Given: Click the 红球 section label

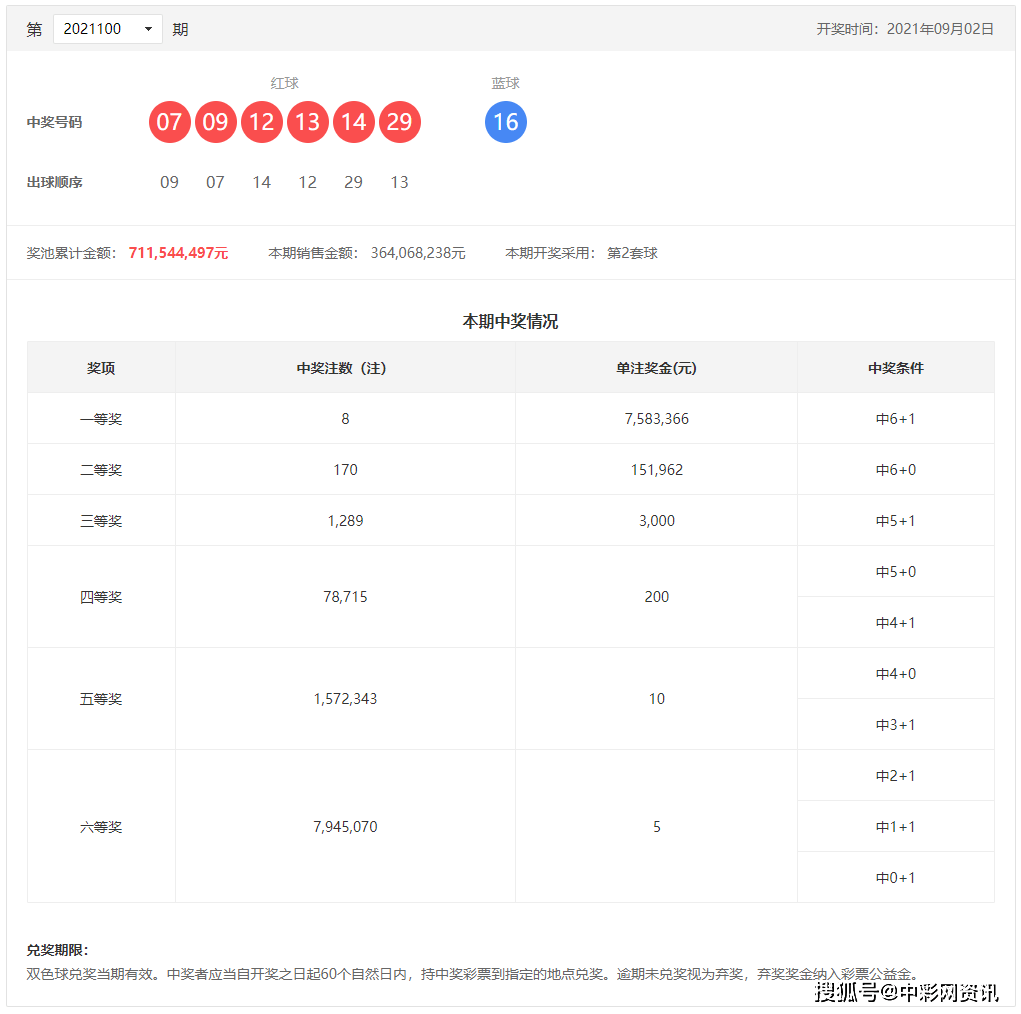Looking at the screenshot, I should (x=285, y=83).
